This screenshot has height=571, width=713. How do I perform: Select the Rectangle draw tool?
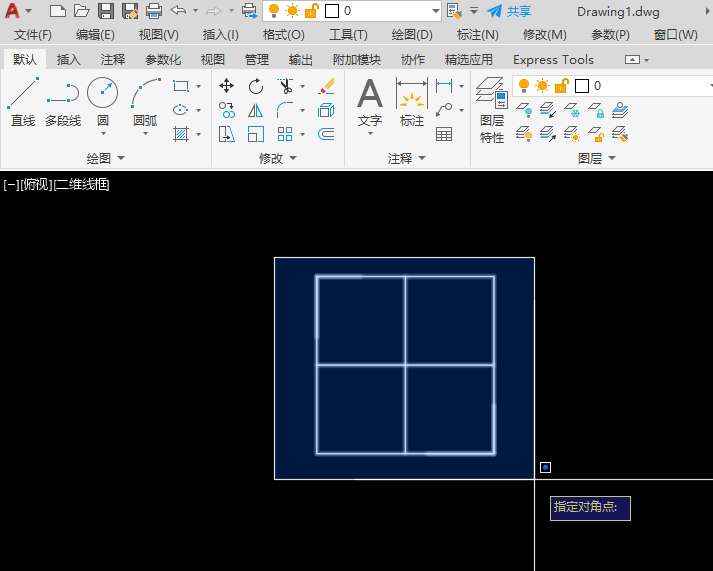[181, 86]
